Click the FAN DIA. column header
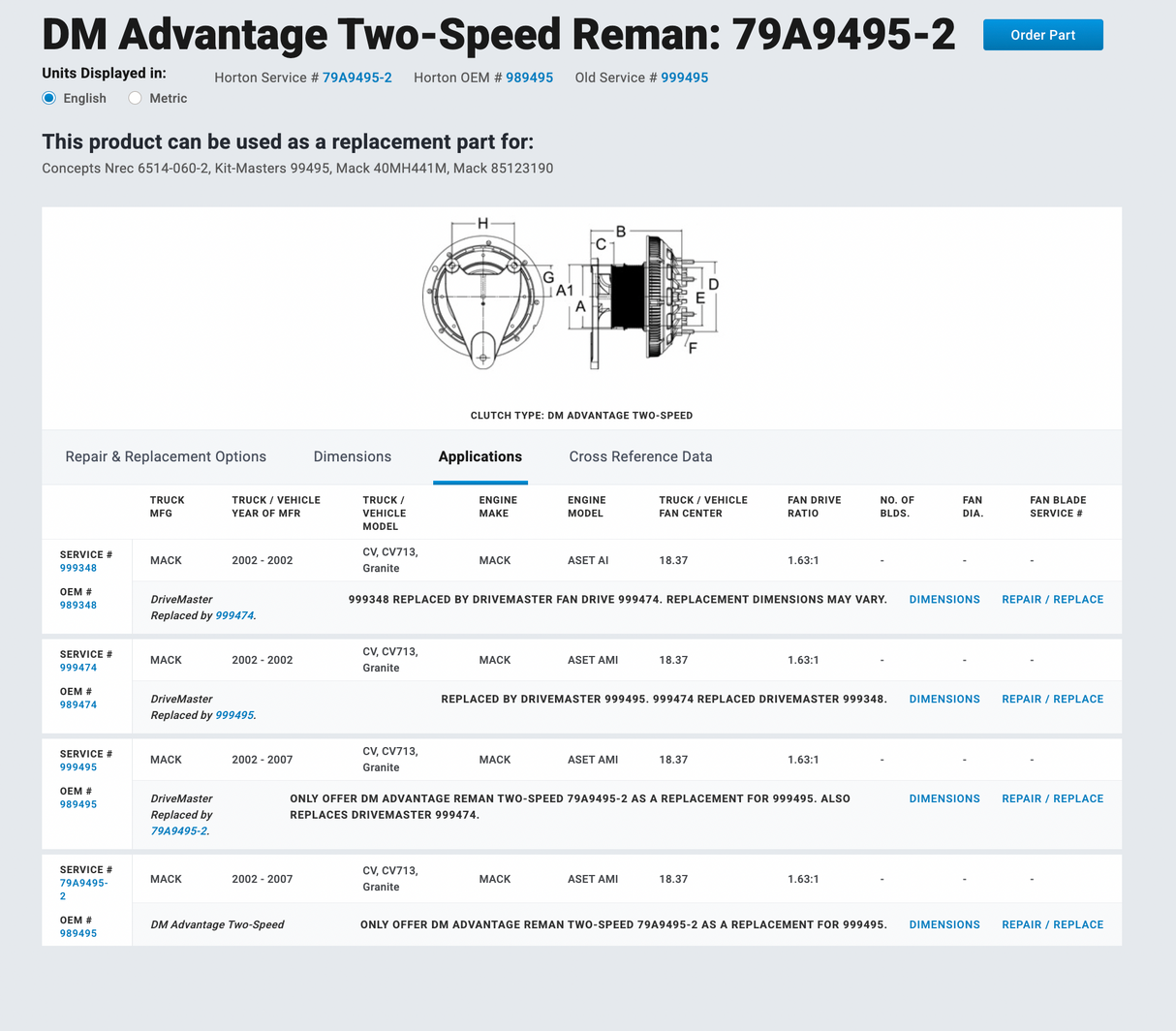 pos(973,507)
